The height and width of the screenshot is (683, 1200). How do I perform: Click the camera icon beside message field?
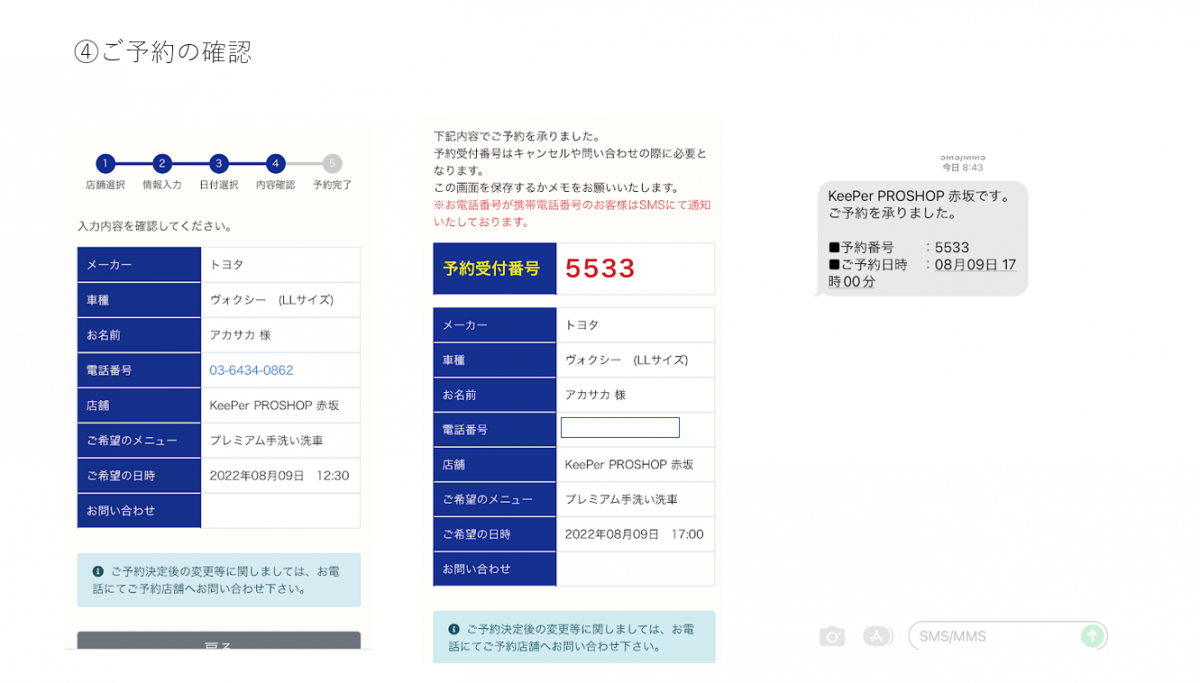click(x=831, y=637)
